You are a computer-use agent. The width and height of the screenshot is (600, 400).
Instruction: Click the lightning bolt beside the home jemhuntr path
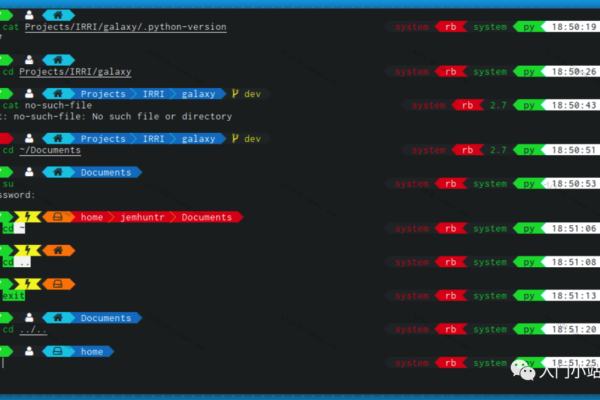point(29,217)
